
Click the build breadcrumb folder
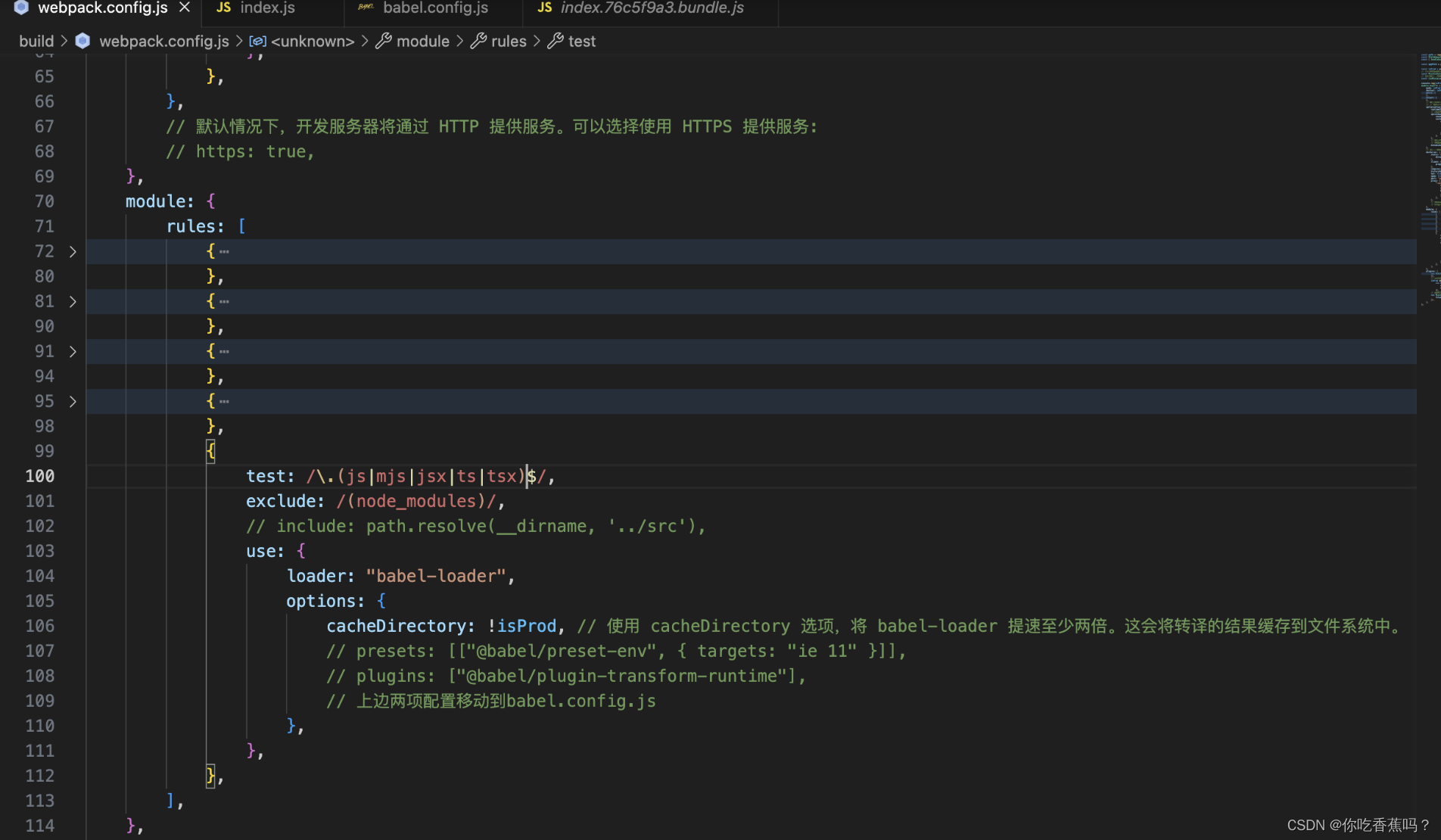tap(36, 41)
